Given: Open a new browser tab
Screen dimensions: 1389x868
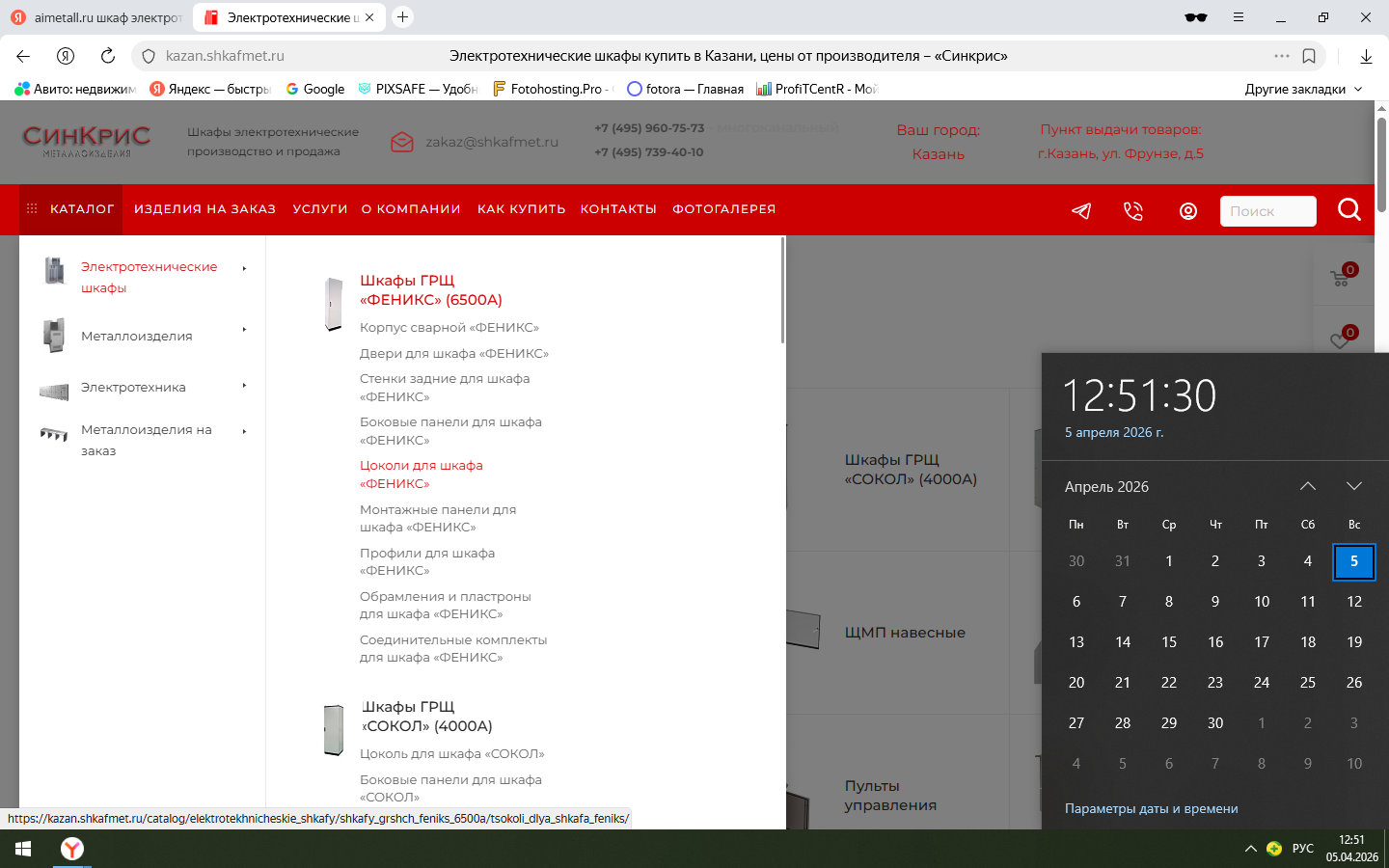Looking at the screenshot, I should tap(403, 16).
